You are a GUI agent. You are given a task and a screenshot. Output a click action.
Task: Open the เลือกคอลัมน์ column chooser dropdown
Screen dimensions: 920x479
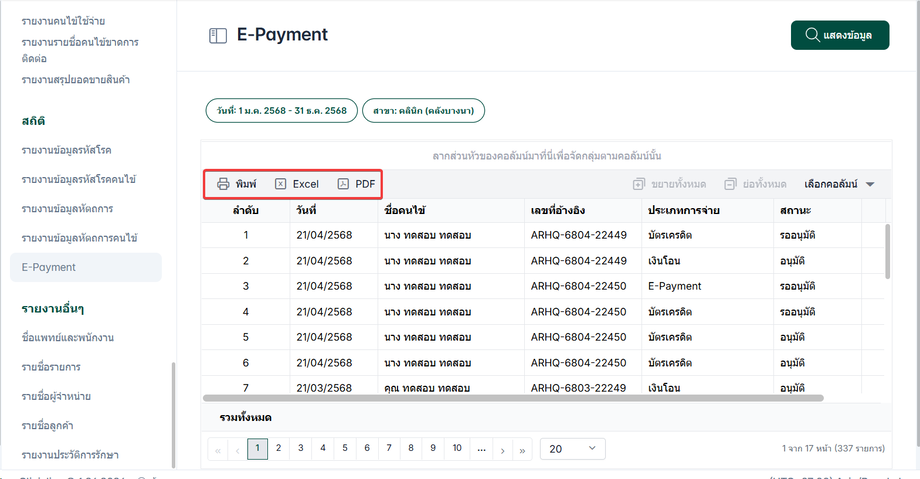pos(839,184)
